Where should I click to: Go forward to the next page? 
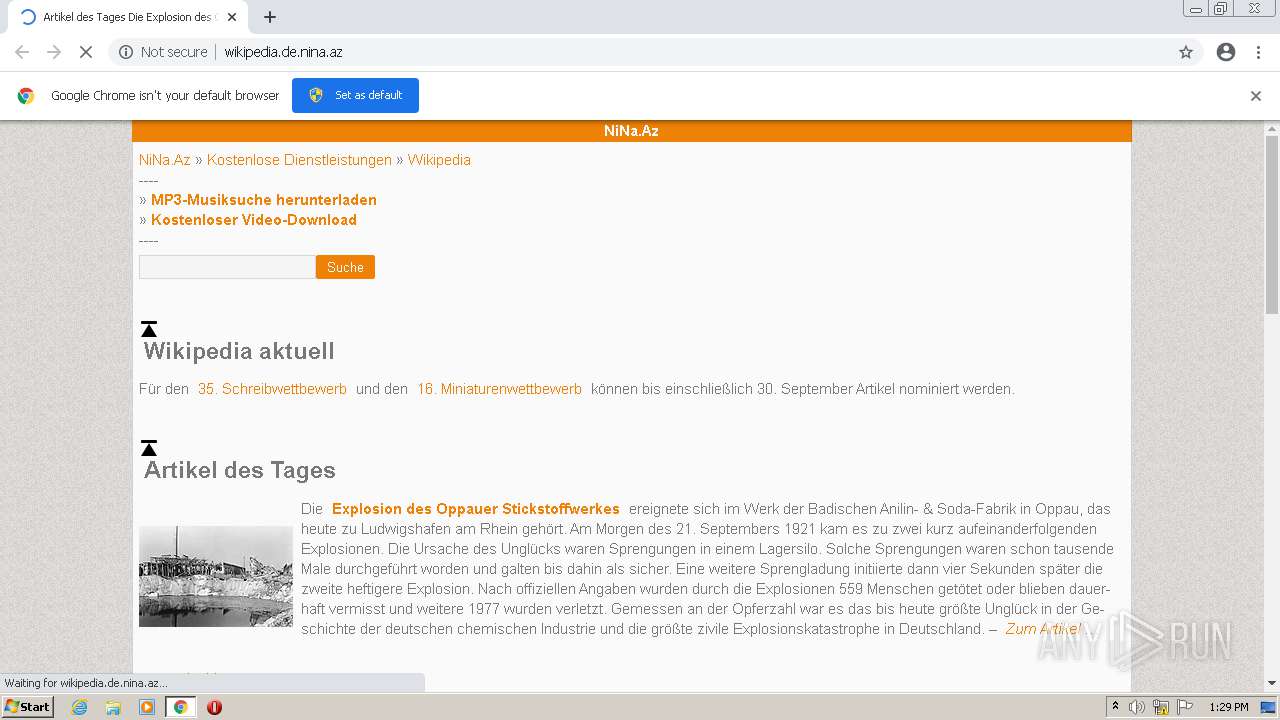54,52
